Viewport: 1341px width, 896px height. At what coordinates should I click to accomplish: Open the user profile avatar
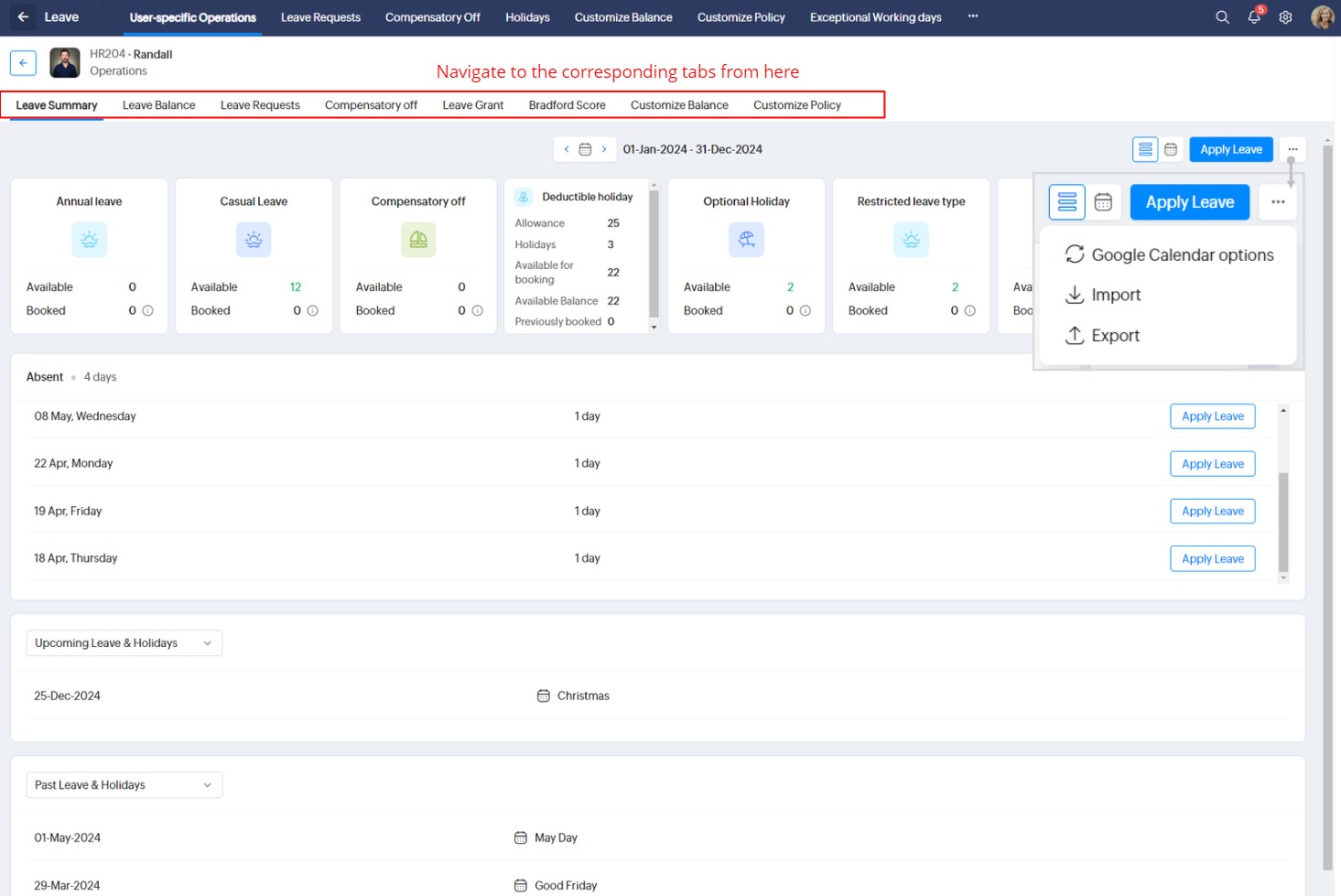(x=1322, y=17)
